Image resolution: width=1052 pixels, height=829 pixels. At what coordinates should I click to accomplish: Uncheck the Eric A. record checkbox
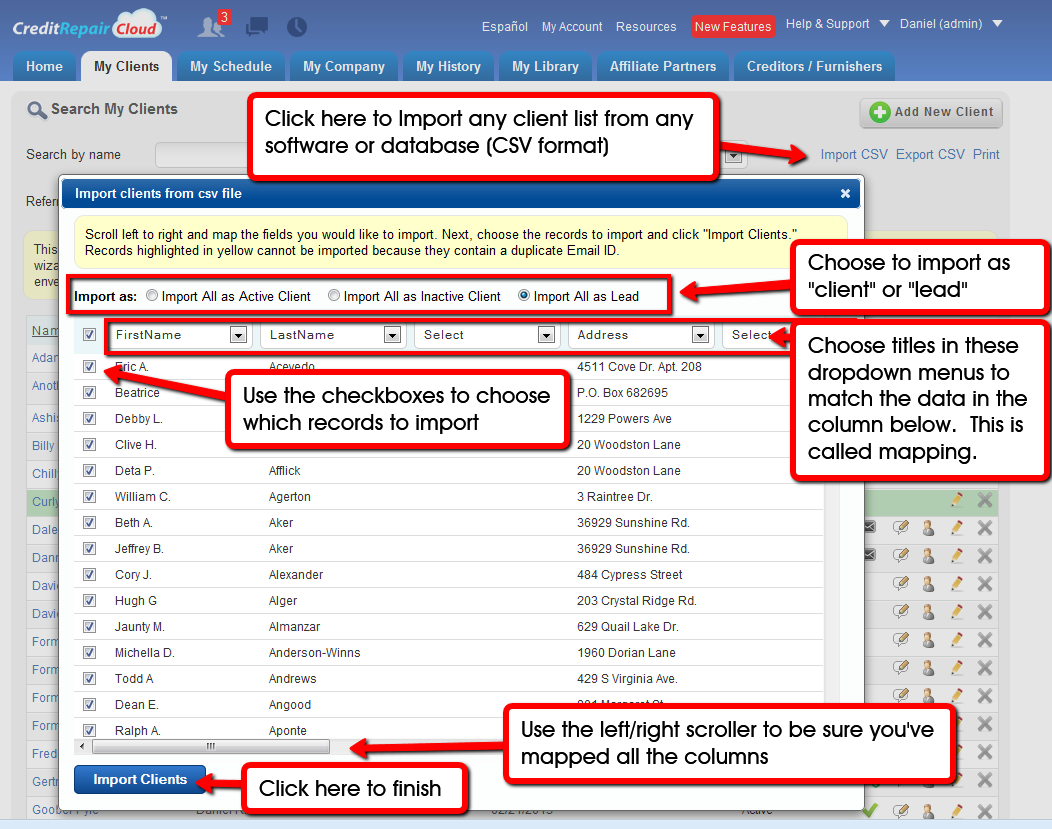click(89, 366)
